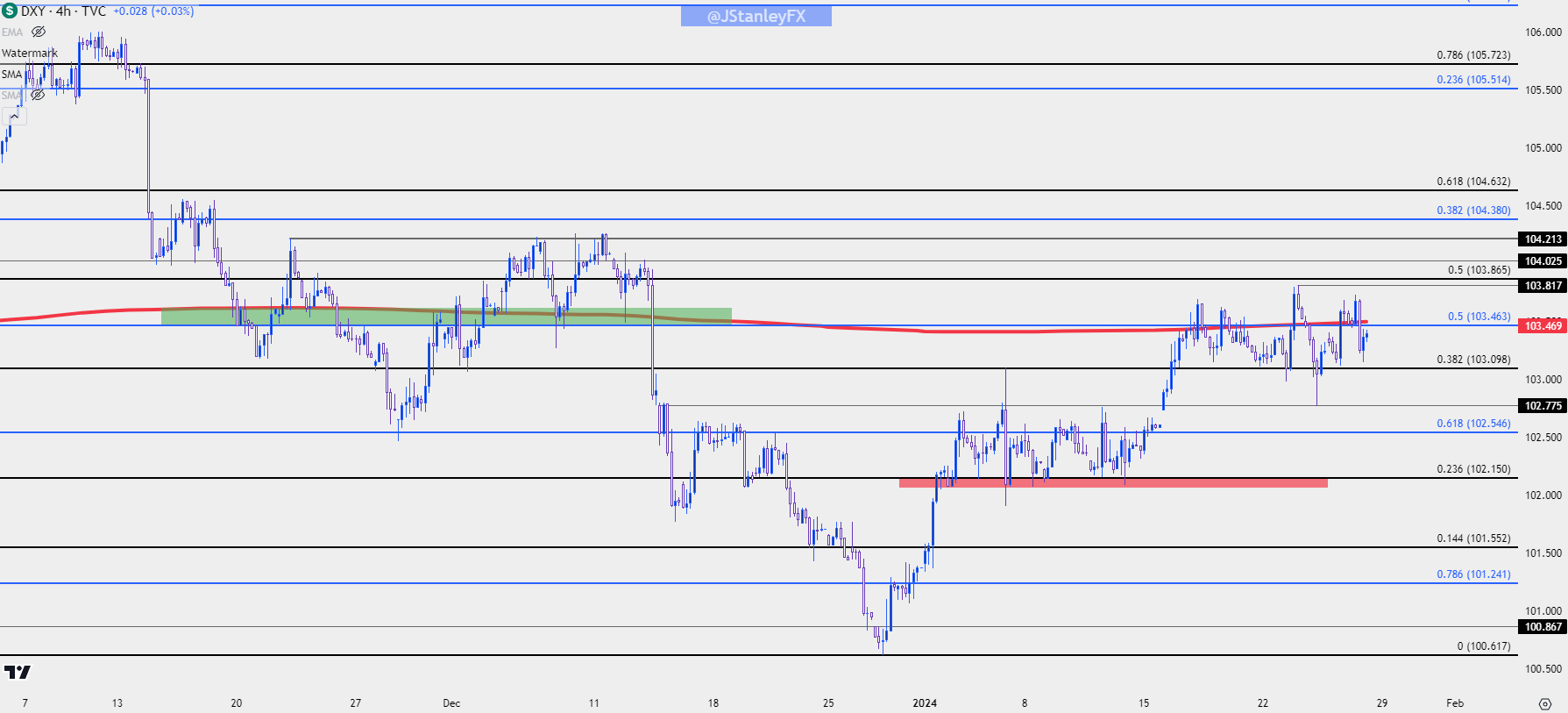
Task: Select the blue 0.236 (105.514) Fibonacci label
Action: tap(1473, 79)
